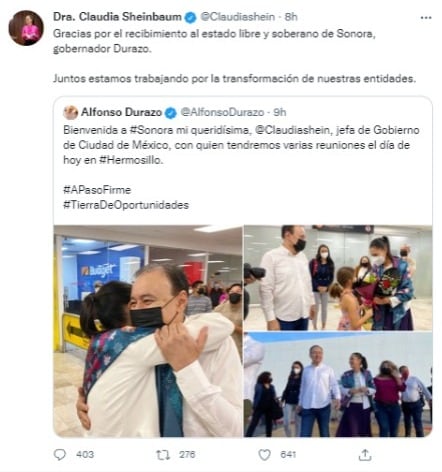This screenshot has width=442, height=472.
Task: Click the 8h tweet timestamp
Action: (291, 17)
